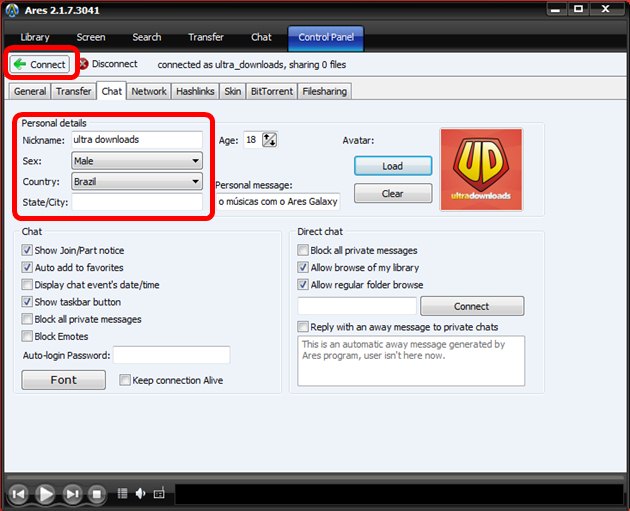Toggle Allow browse of my library

click(303, 268)
